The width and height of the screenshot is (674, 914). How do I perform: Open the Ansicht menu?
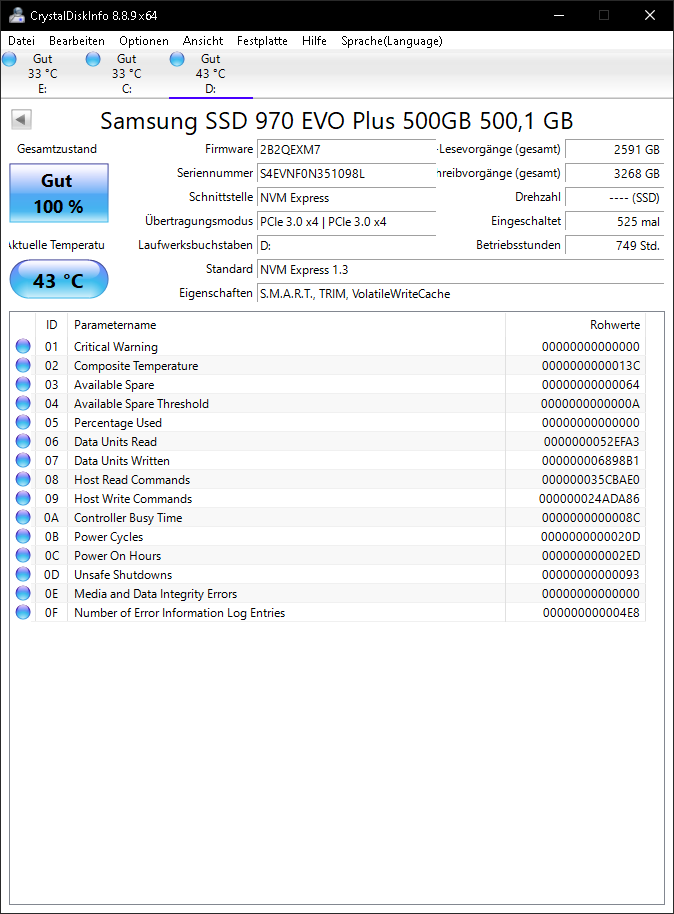point(203,41)
